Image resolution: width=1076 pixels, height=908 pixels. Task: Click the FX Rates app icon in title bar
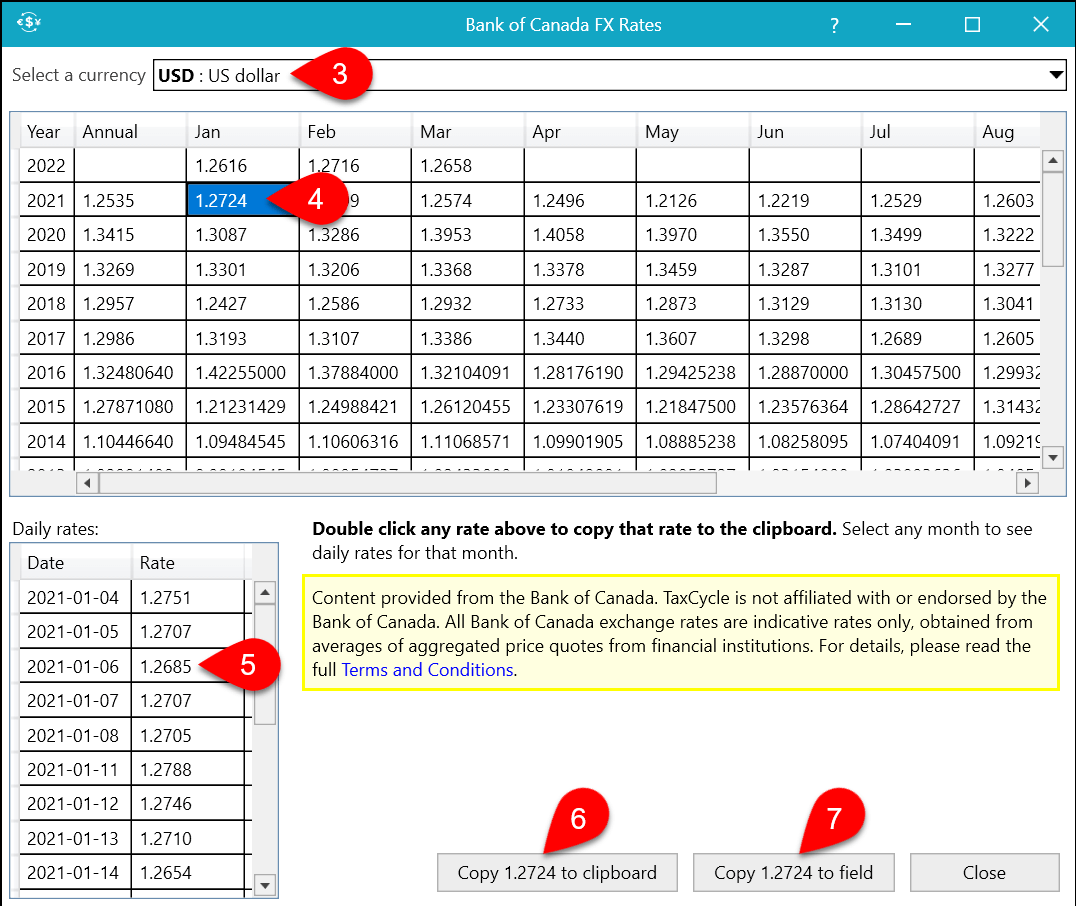coord(29,23)
